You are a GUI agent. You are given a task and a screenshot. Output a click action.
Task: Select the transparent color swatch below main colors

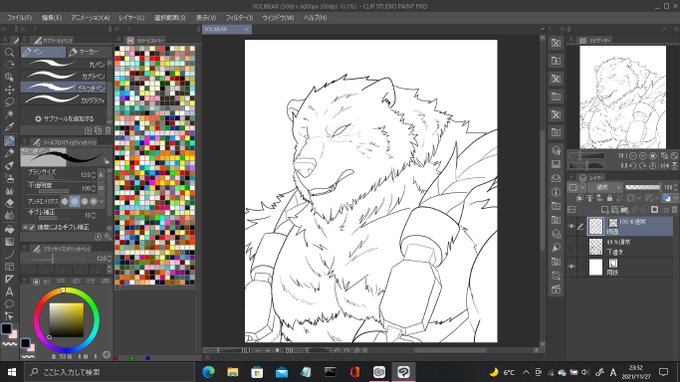point(10,343)
